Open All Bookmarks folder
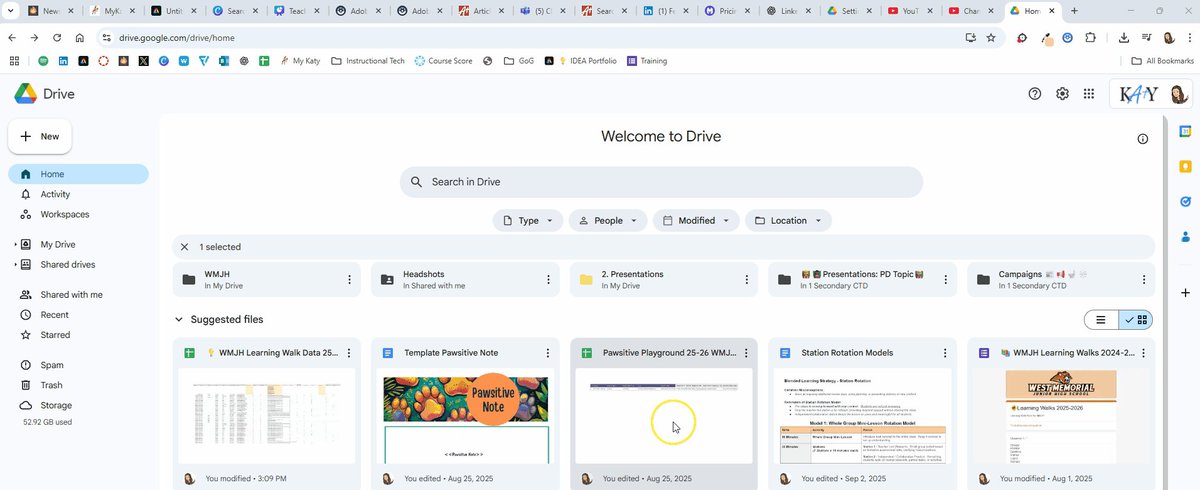 (x=1161, y=61)
